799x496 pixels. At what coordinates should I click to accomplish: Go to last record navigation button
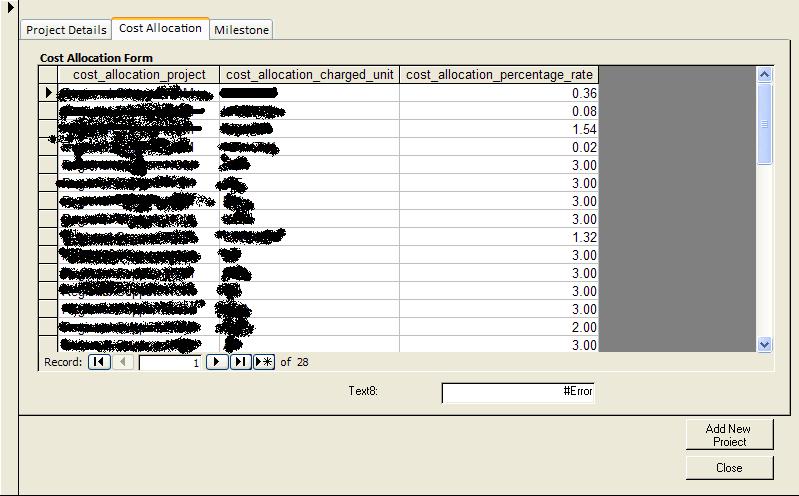point(241,362)
